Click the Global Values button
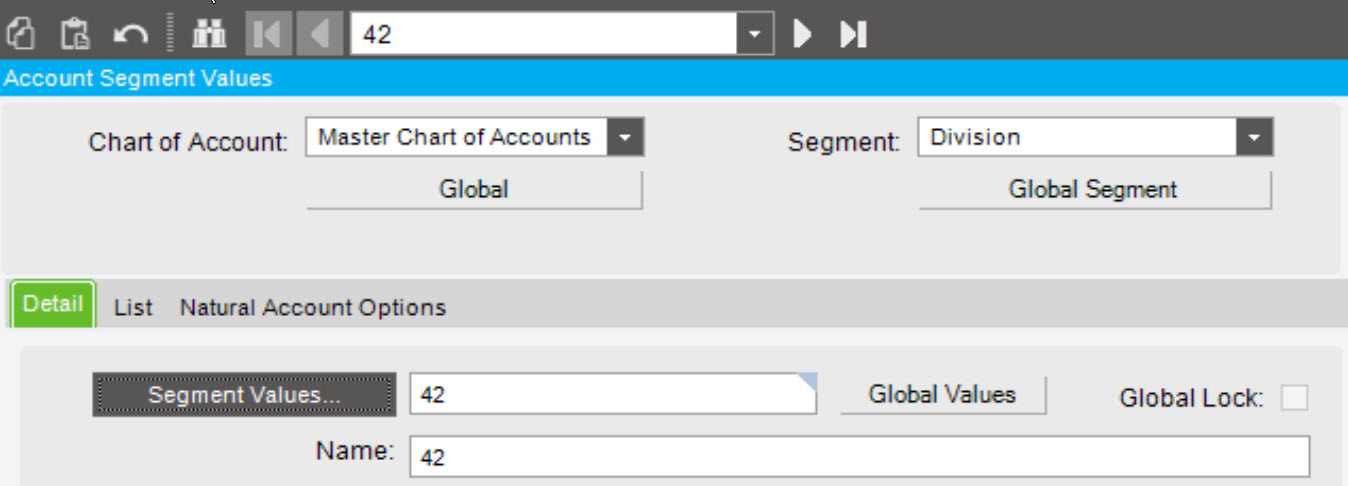The image size is (1348, 486). coord(942,394)
